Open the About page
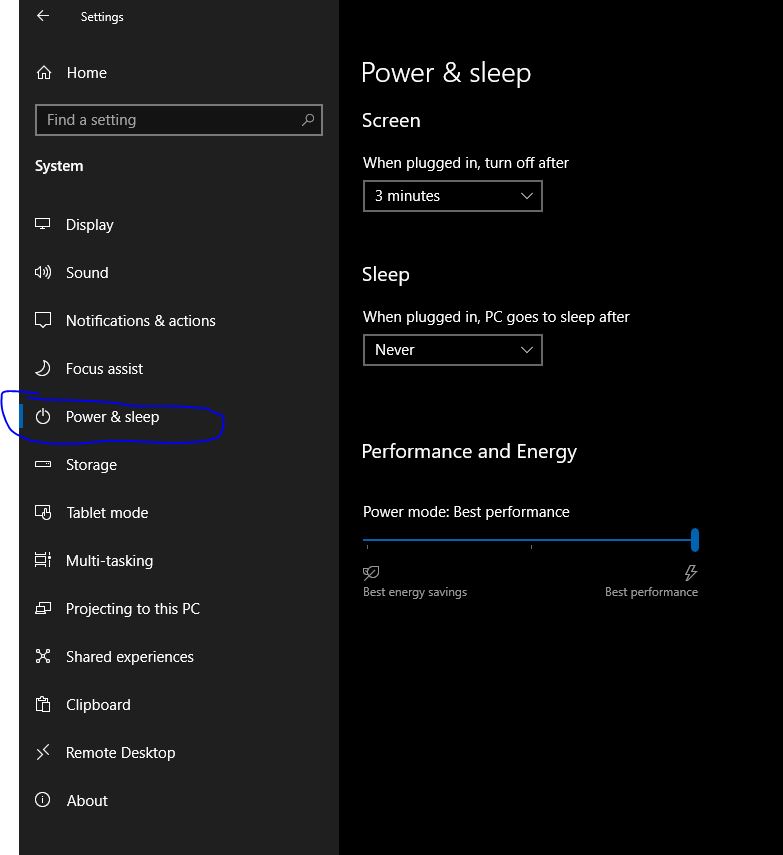The height and width of the screenshot is (855, 783). pos(87,800)
